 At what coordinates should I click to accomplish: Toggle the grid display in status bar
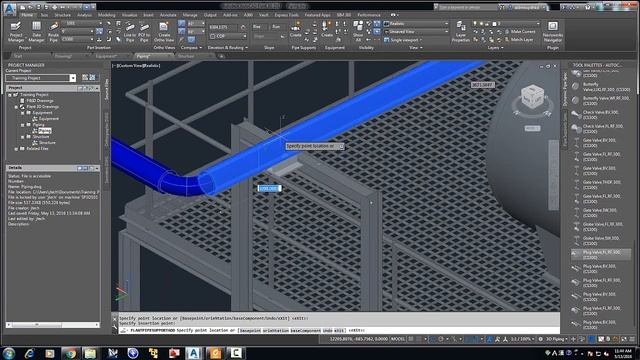411,339
